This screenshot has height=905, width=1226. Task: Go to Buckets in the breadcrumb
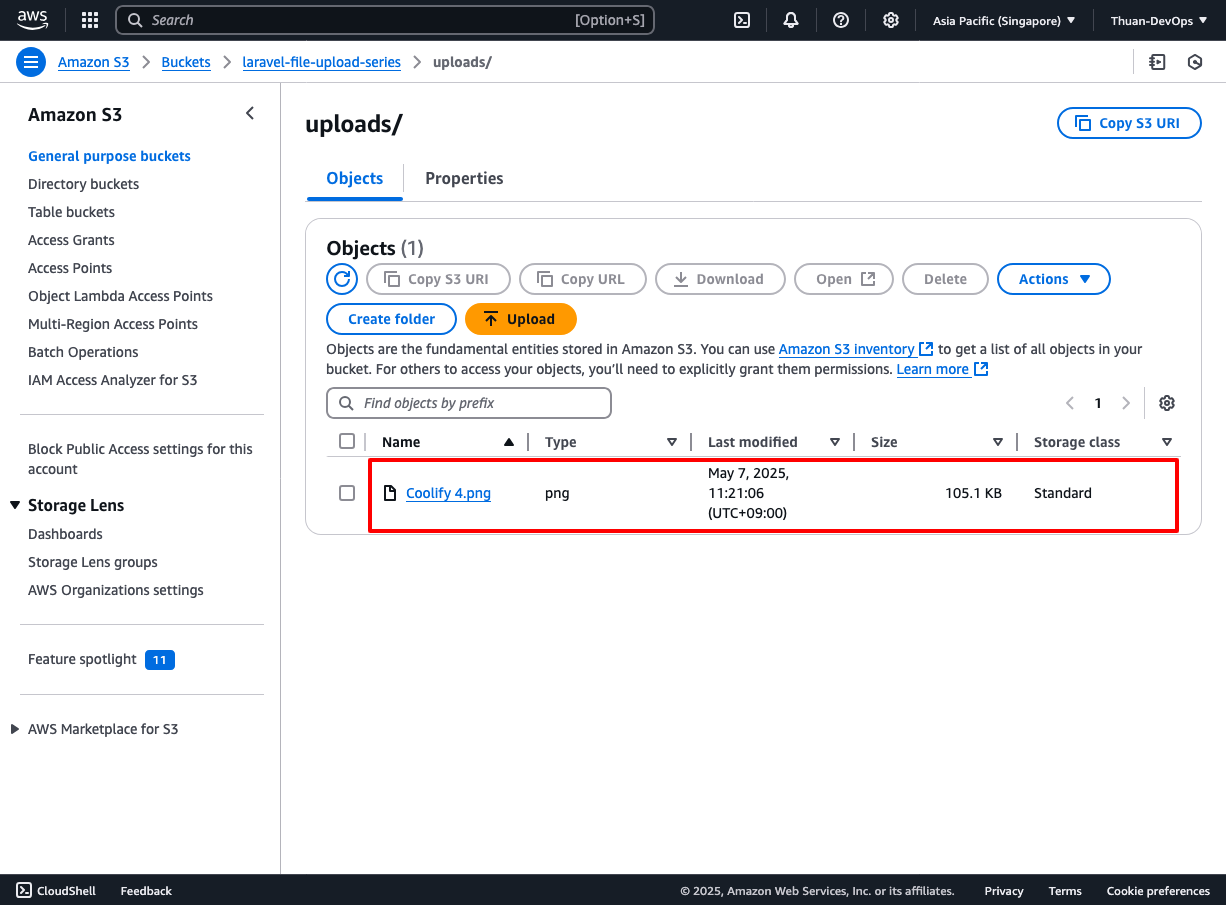pyautogui.click(x=186, y=62)
